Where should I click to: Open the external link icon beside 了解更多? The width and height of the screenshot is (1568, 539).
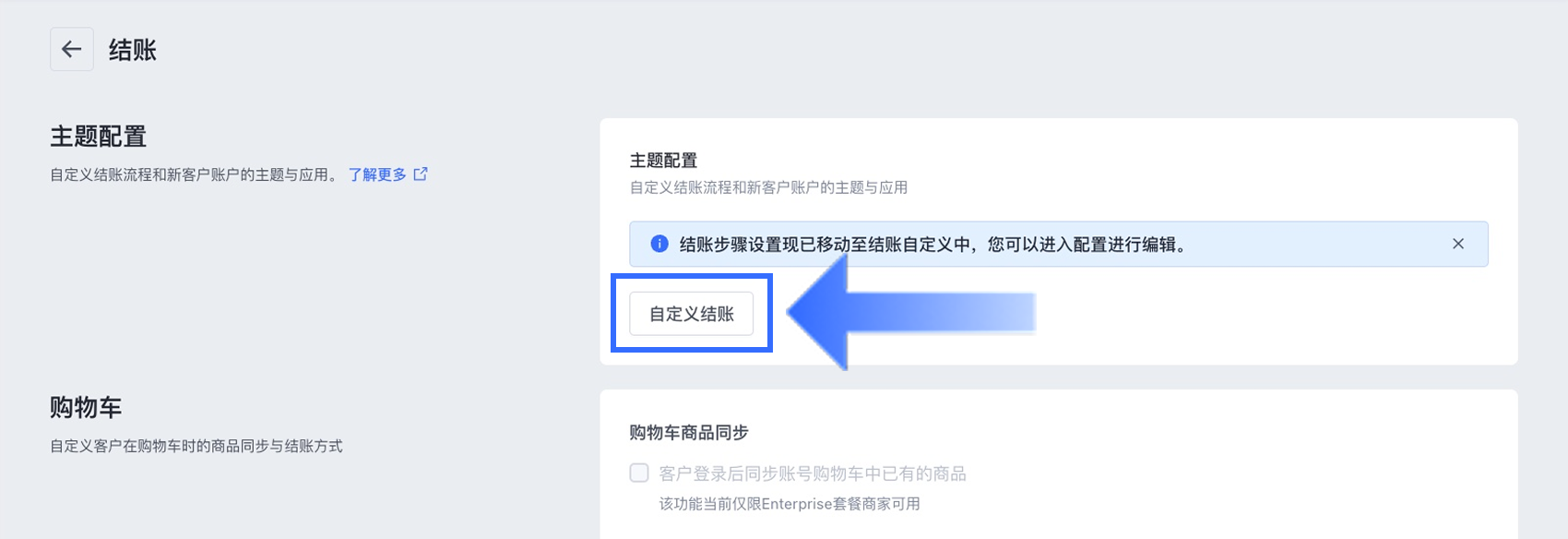pyautogui.click(x=421, y=174)
